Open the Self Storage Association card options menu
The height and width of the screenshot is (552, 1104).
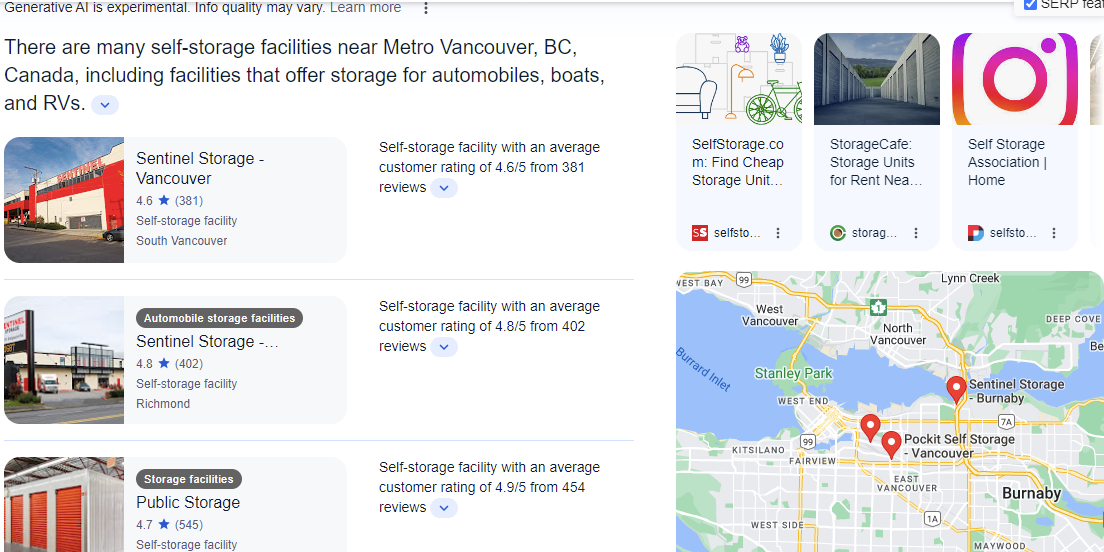click(x=1054, y=233)
